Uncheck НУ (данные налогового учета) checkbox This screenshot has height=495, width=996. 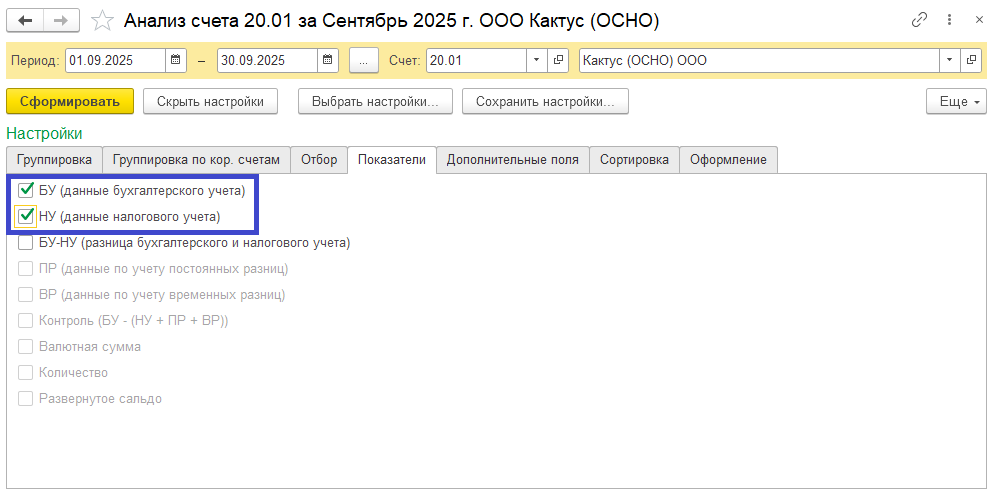click(26, 216)
